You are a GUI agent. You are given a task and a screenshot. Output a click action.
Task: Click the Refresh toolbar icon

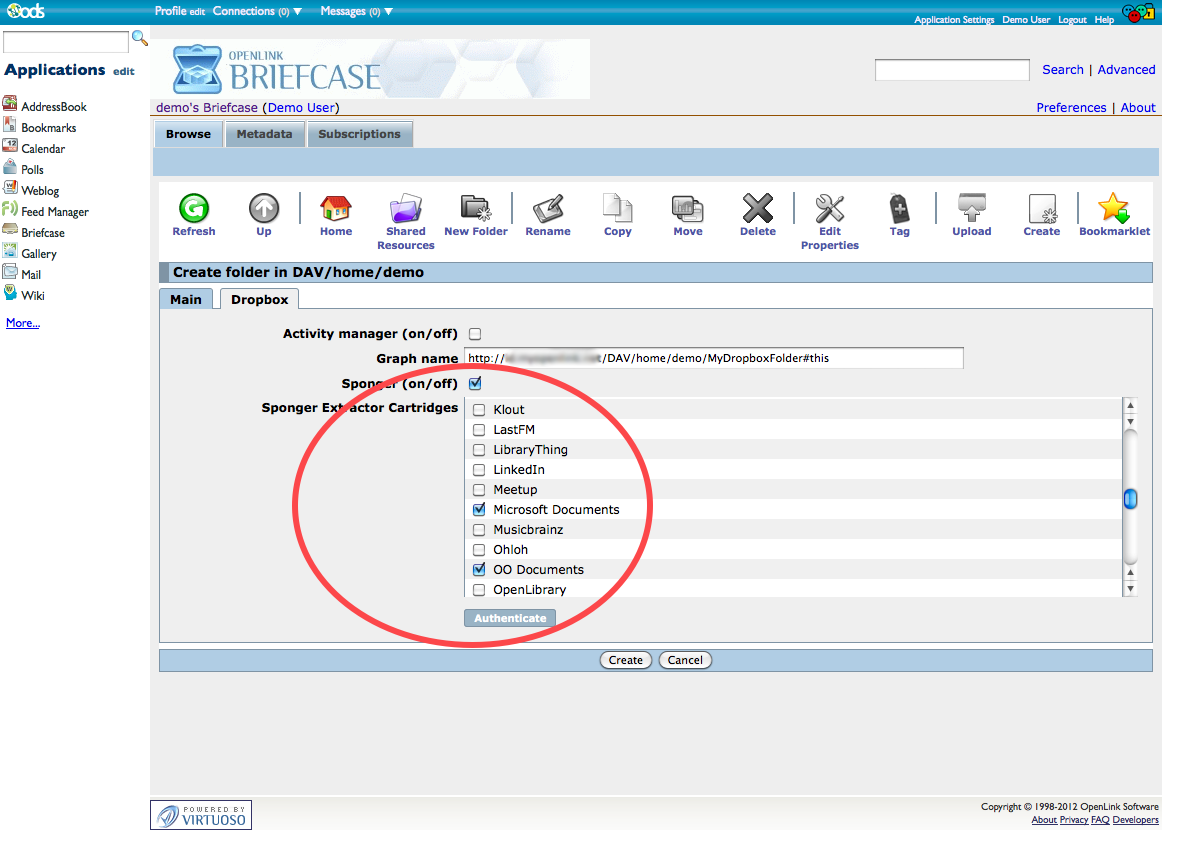pos(193,209)
